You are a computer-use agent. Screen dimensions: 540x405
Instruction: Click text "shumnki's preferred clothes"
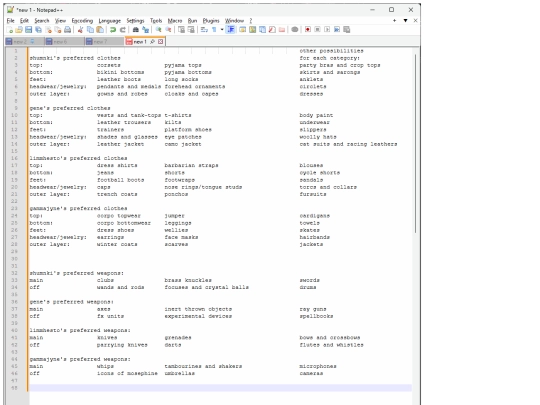pyautogui.click(x=75, y=58)
